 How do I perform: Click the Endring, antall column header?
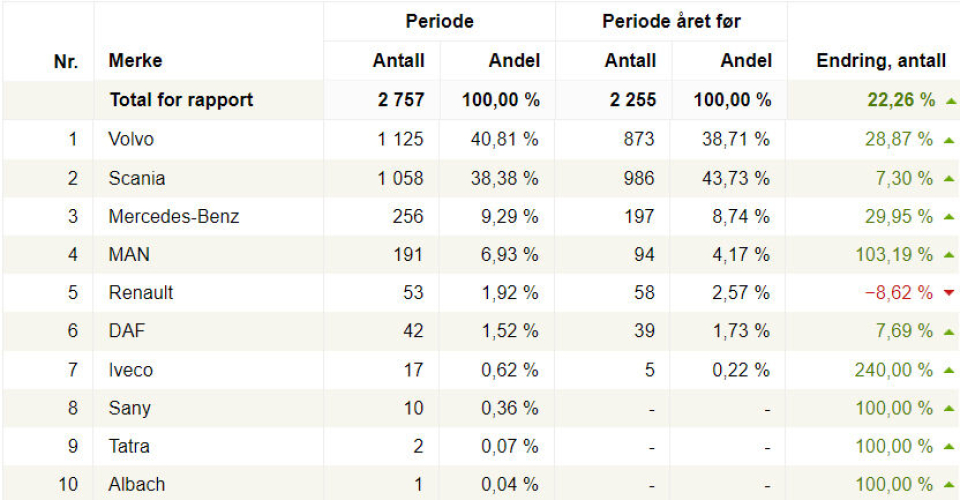[881, 61]
